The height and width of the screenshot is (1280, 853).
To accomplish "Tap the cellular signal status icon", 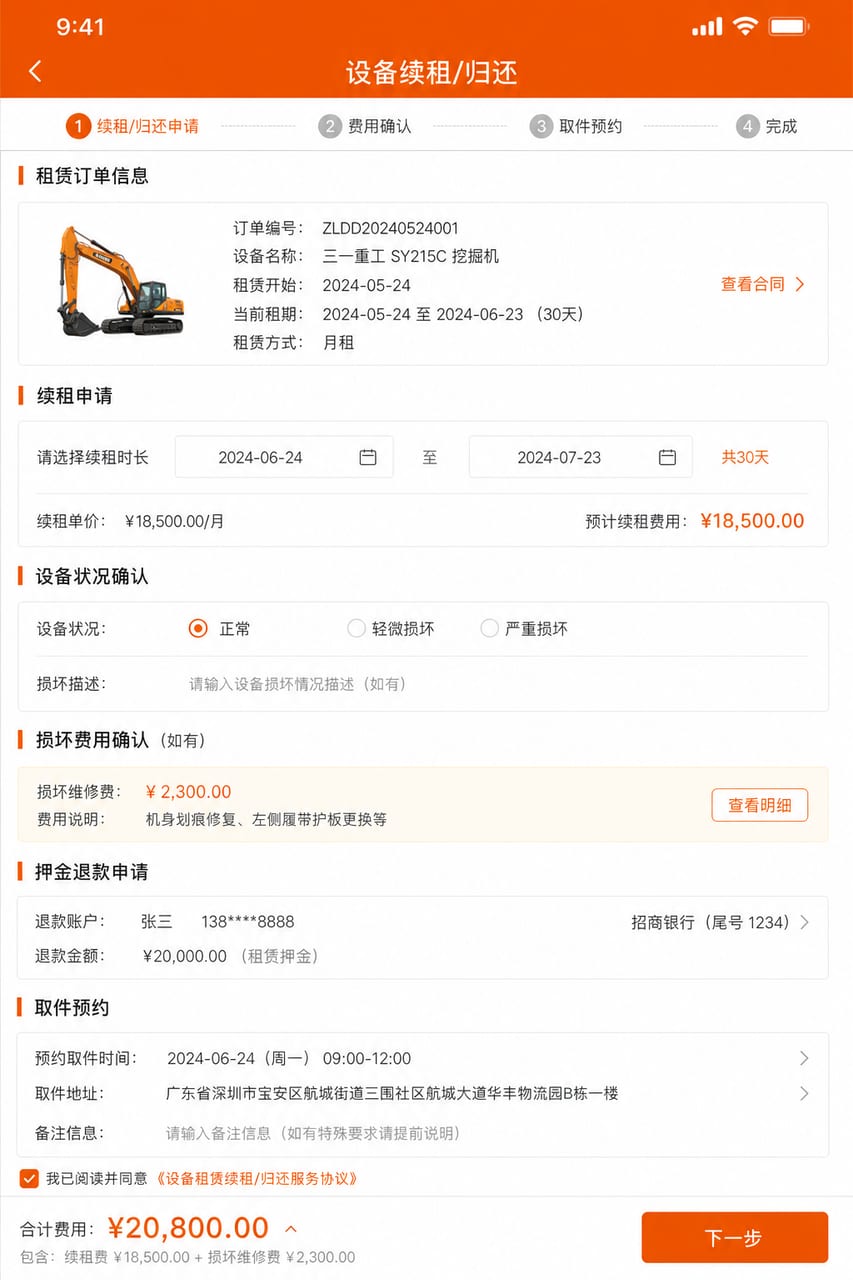I will pyautogui.click(x=707, y=27).
